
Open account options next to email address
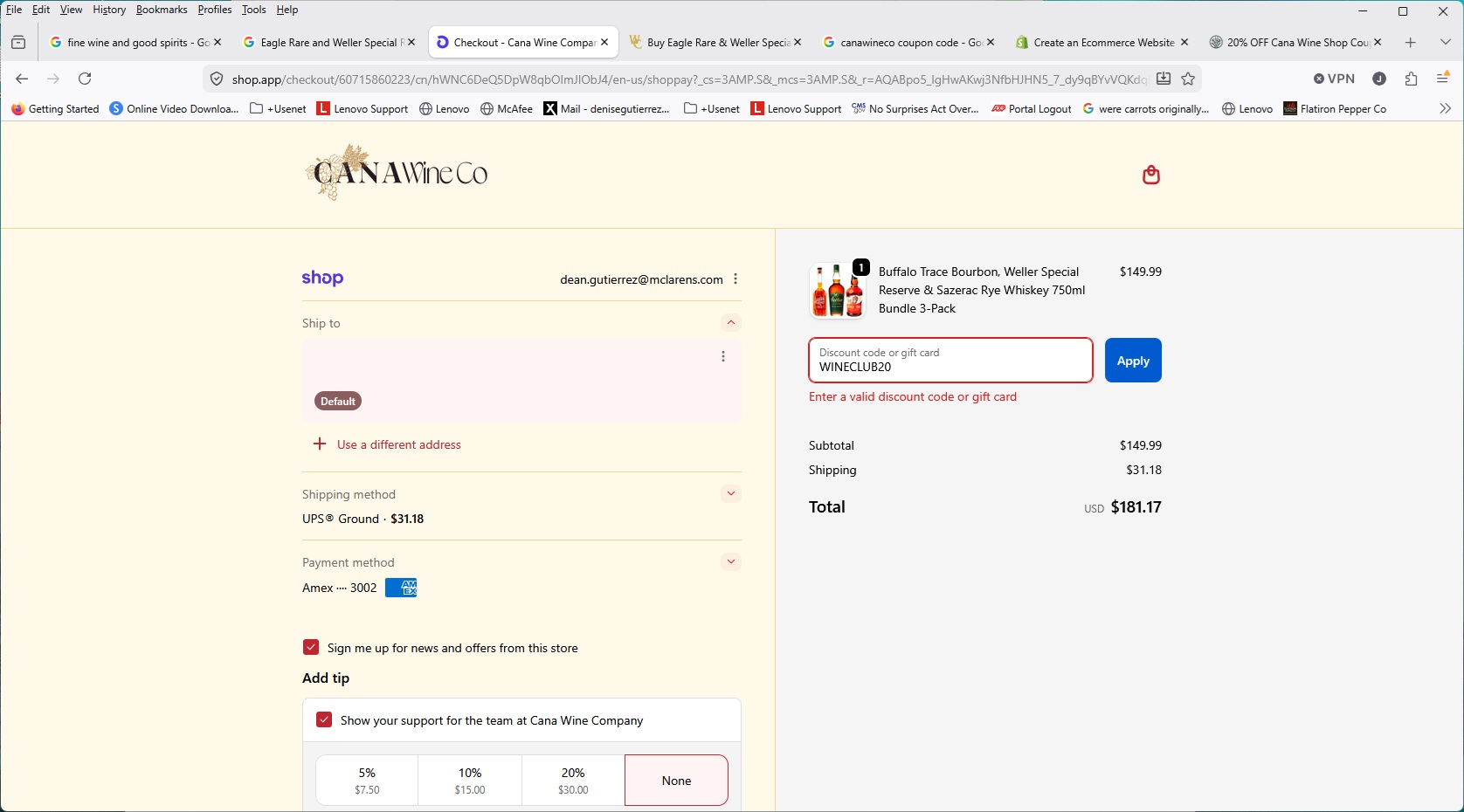[x=735, y=279]
